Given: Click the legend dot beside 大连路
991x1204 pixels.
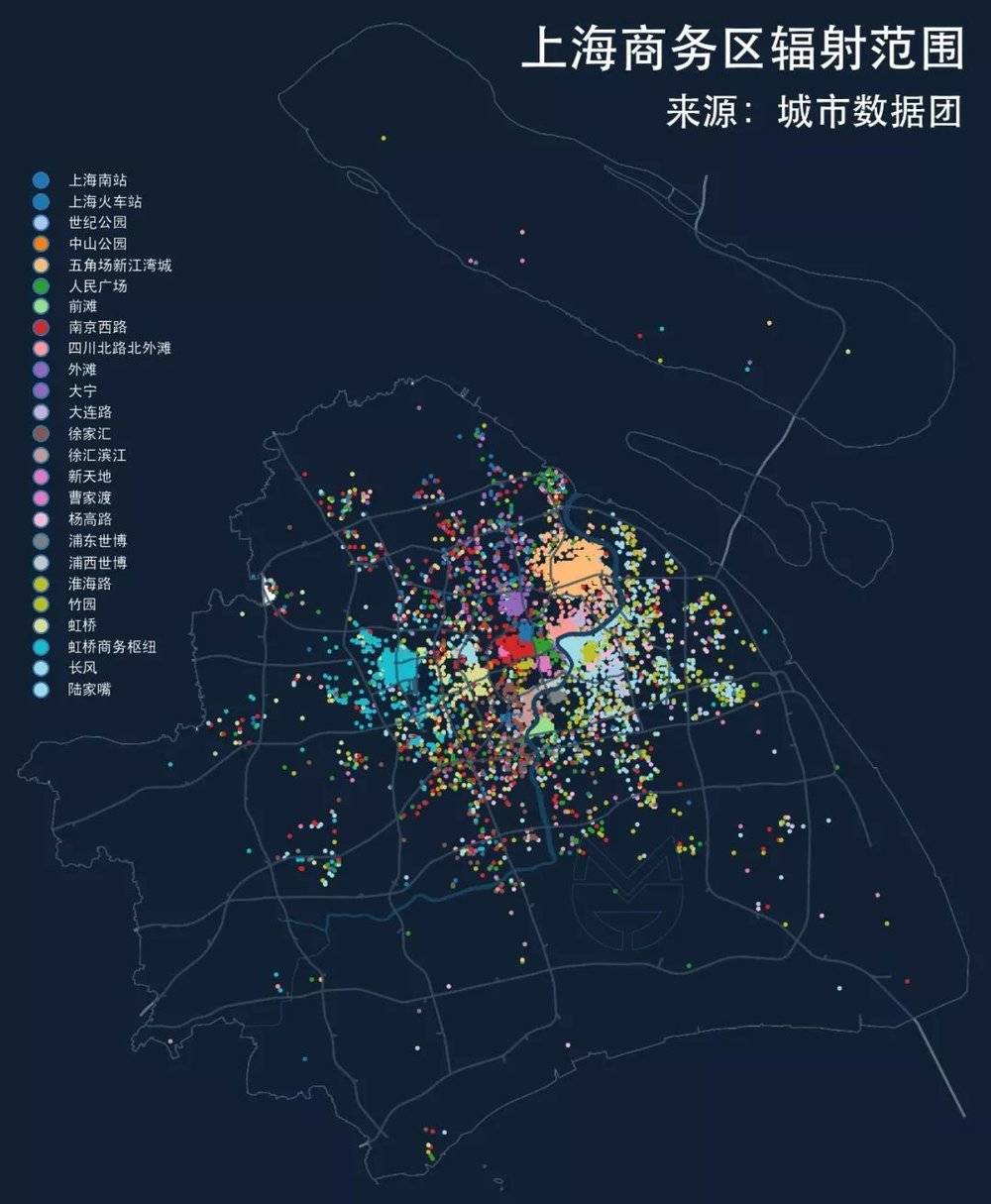Looking at the screenshot, I should (x=41, y=412).
